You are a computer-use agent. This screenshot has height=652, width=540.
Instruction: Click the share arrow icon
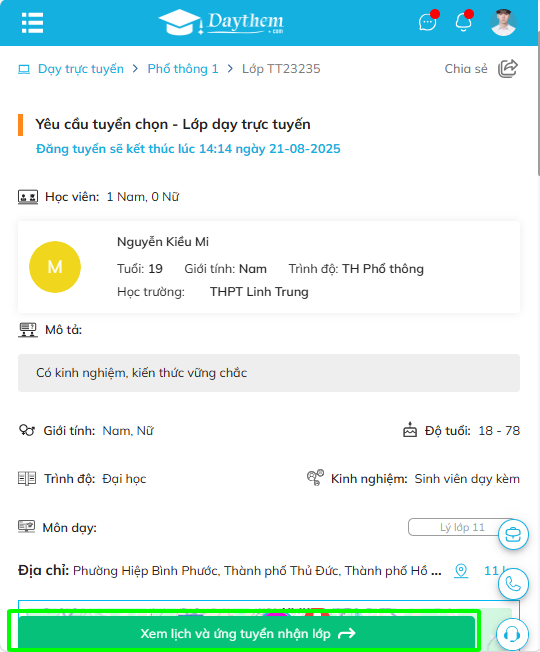508,69
